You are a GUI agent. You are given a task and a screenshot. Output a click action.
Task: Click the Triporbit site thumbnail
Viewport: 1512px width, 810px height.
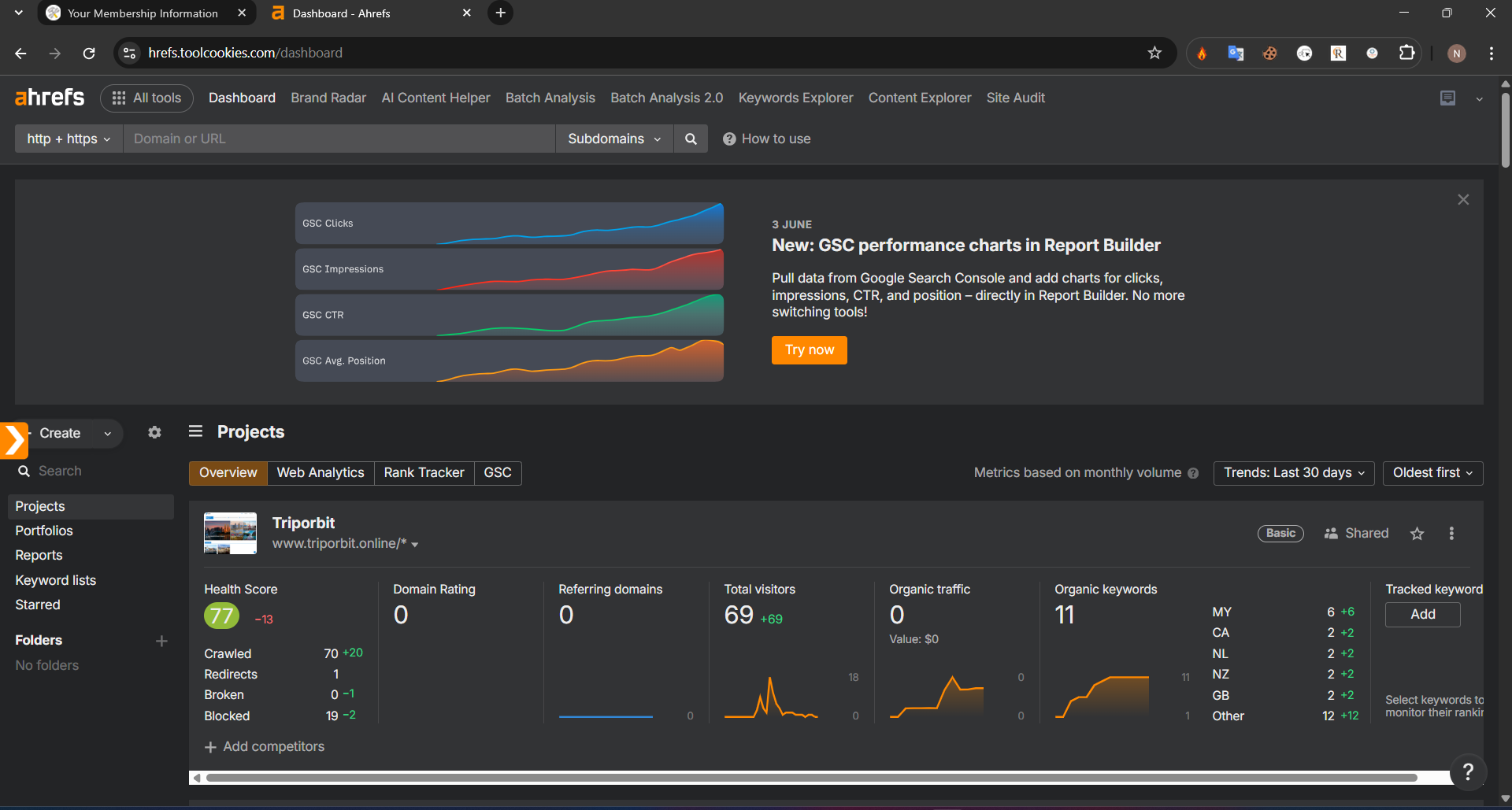[x=230, y=534]
